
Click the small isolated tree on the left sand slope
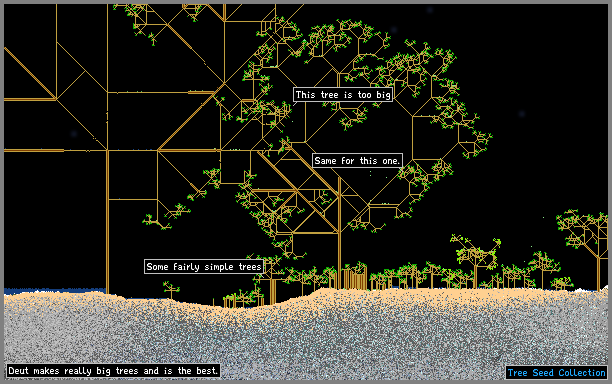pyautogui.click(x=171, y=290)
